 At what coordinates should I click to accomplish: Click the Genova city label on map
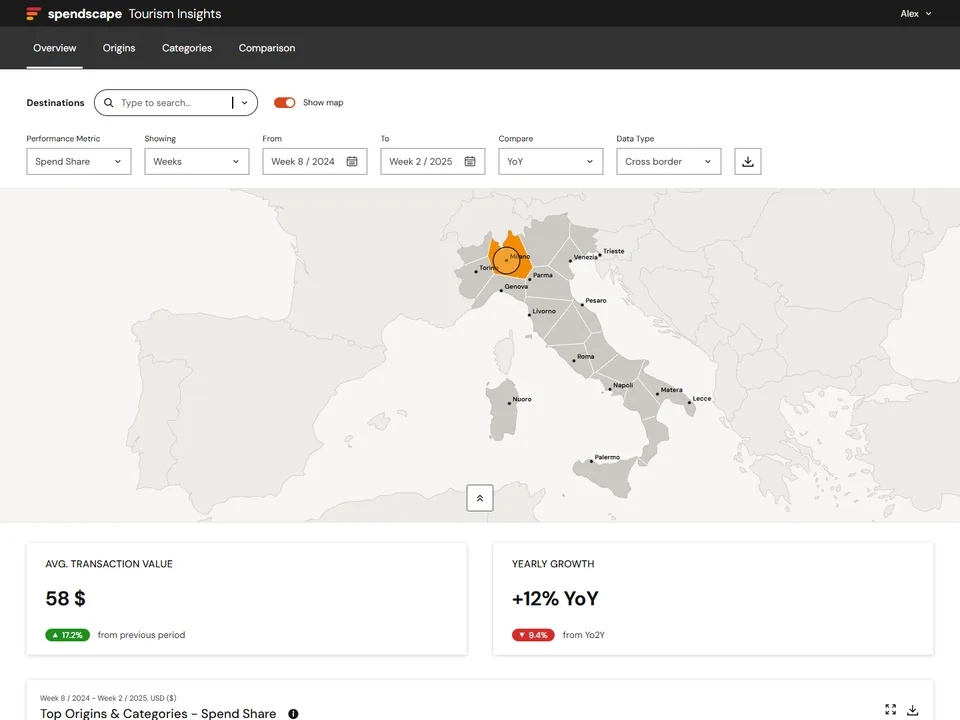[516, 287]
